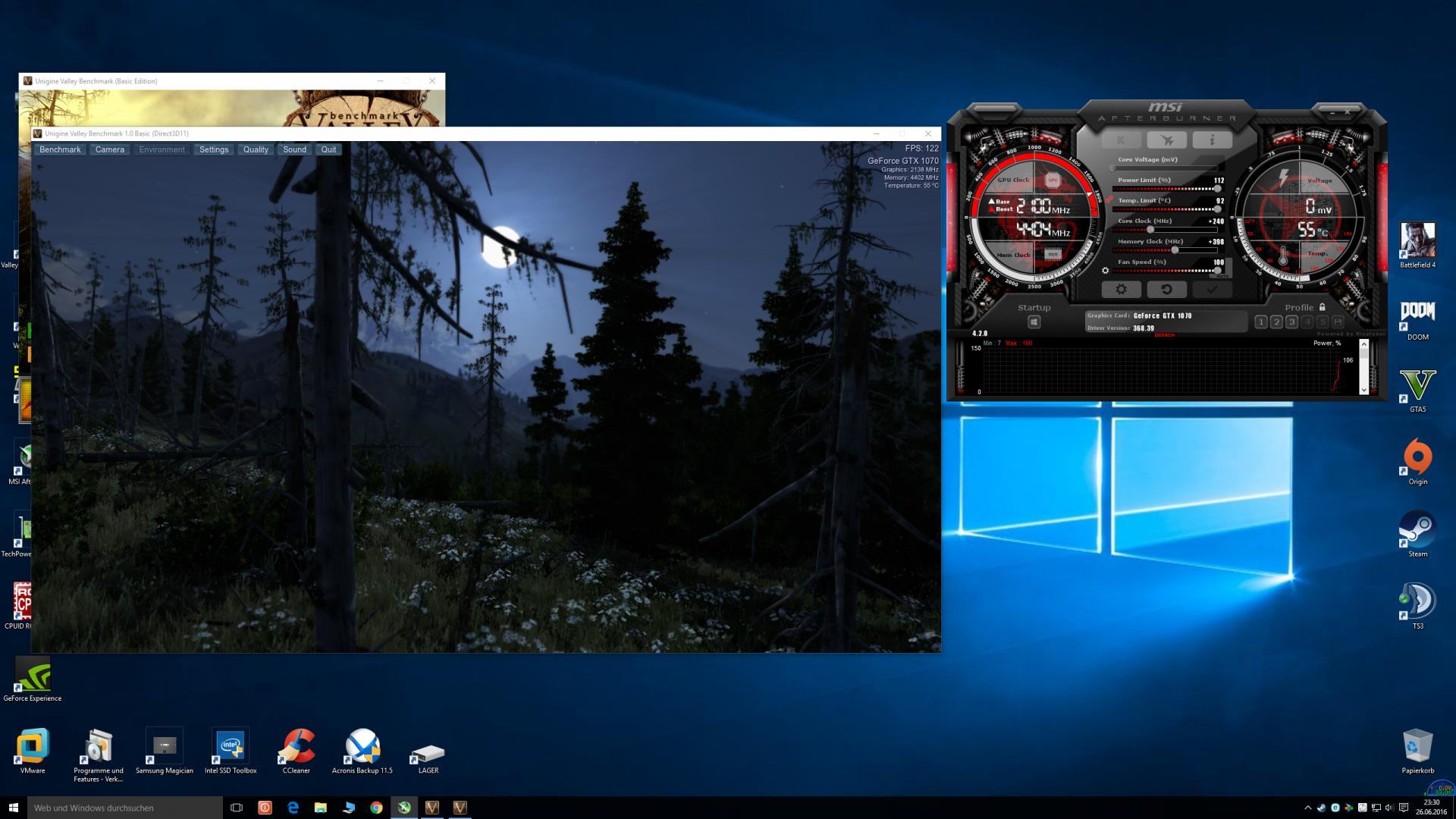1456x819 pixels.
Task: Click the Core Clock slider handle
Action: coord(1150,229)
